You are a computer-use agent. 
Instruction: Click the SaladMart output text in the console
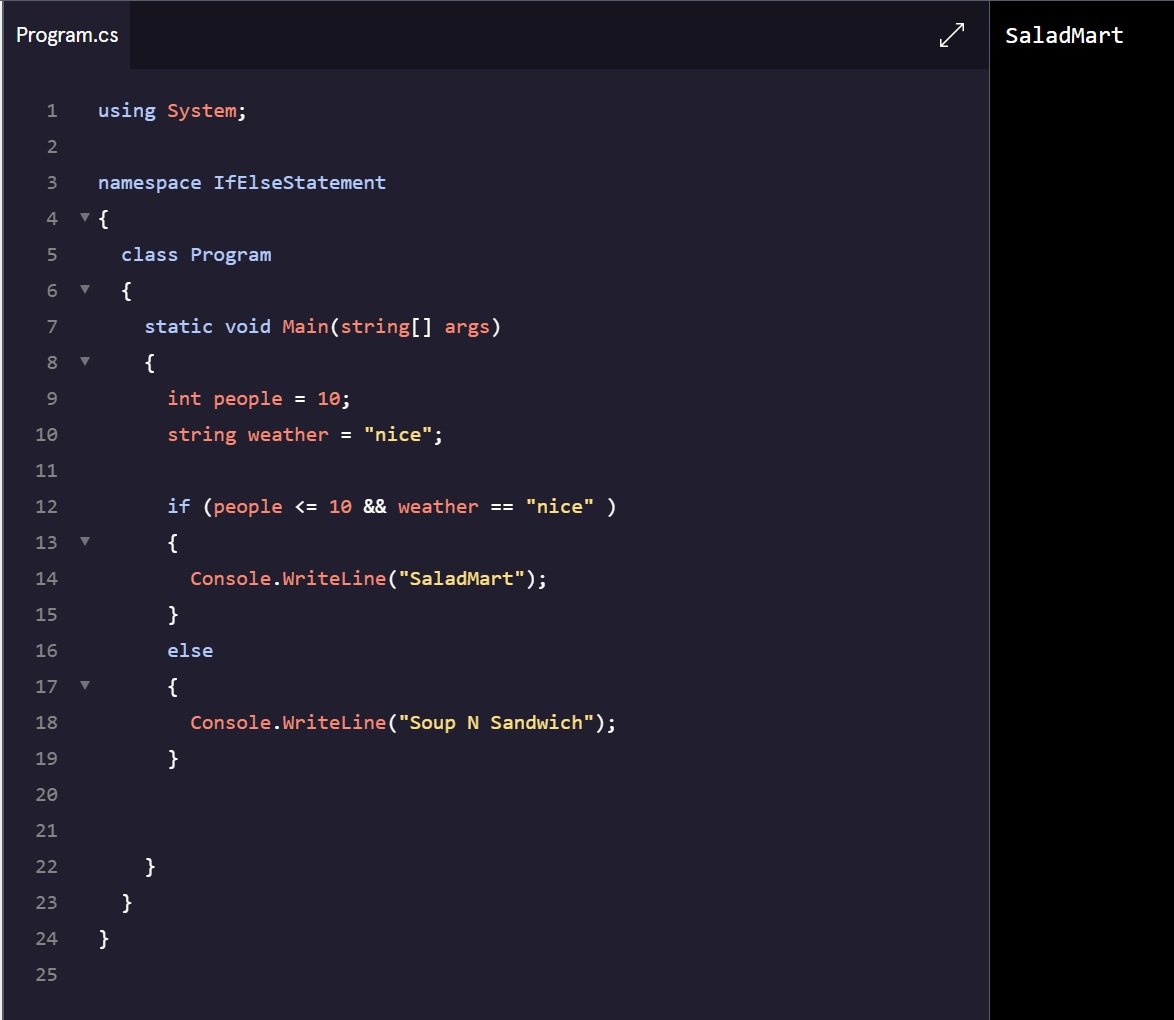point(1064,35)
